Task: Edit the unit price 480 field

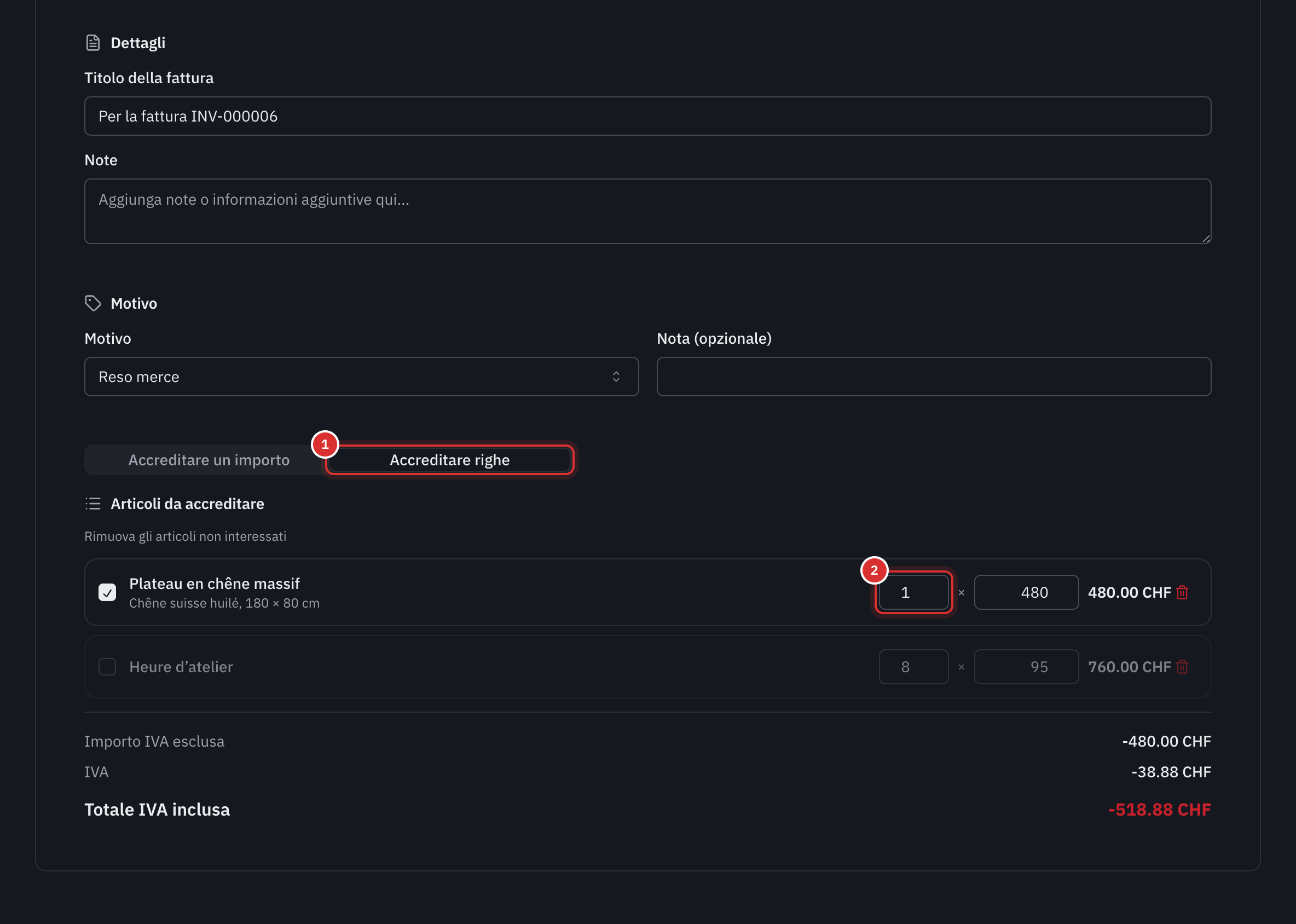Action: (x=1026, y=592)
